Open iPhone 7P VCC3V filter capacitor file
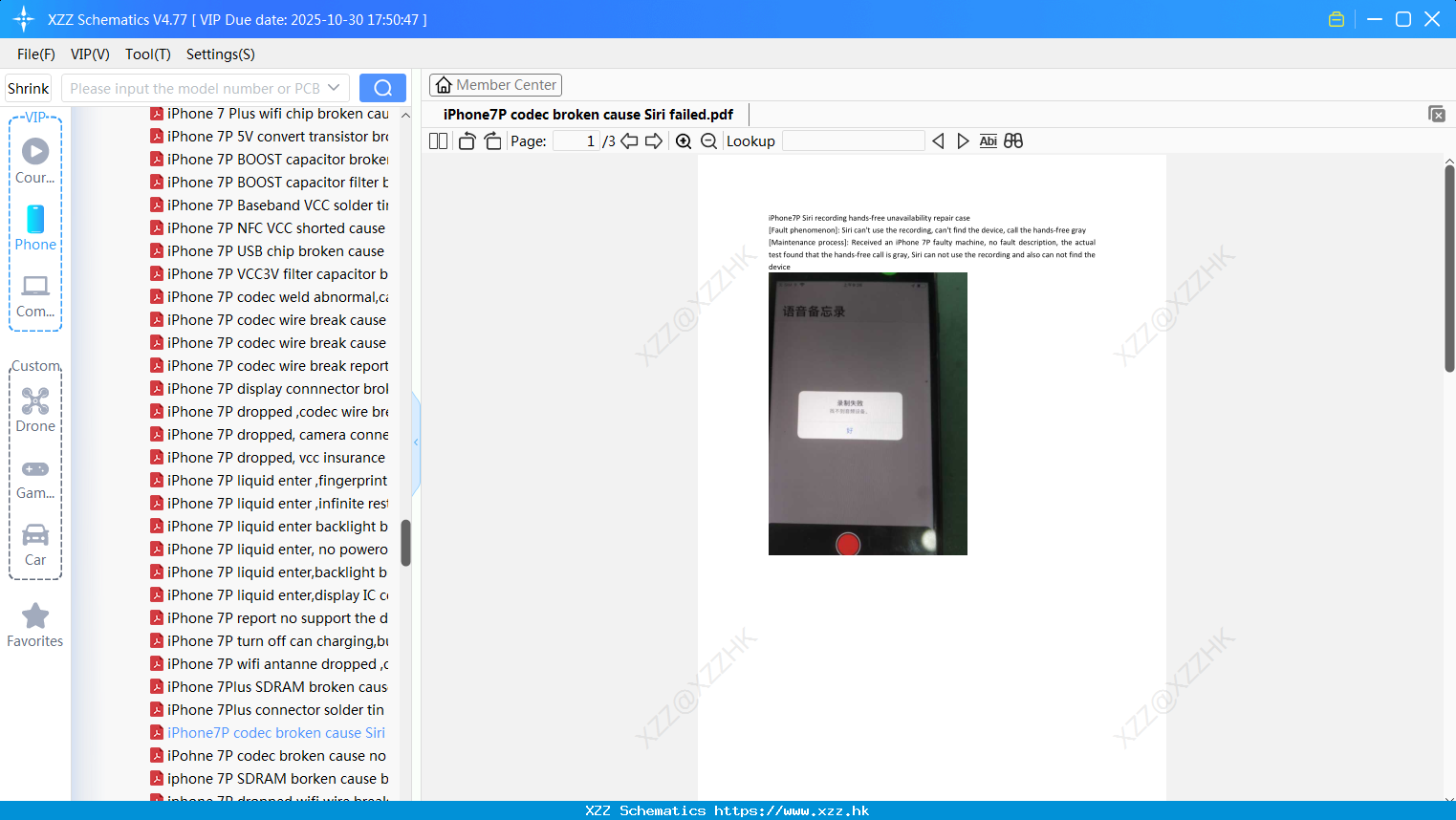This screenshot has height=820, width=1456. pos(270,274)
